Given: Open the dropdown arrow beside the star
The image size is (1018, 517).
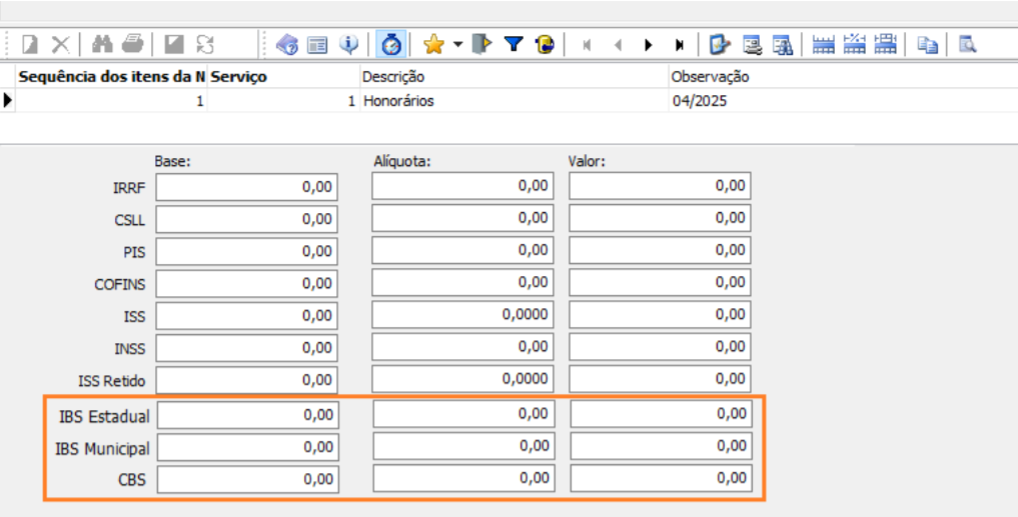Looking at the screenshot, I should tap(457, 44).
